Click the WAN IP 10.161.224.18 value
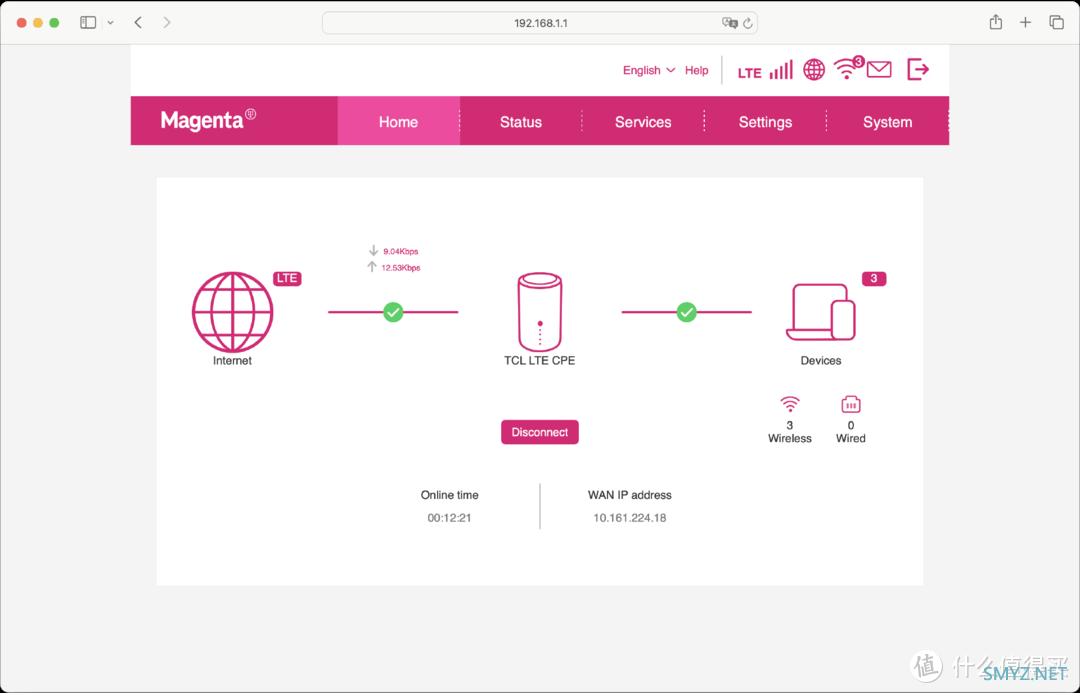The image size is (1080, 693). (630, 518)
